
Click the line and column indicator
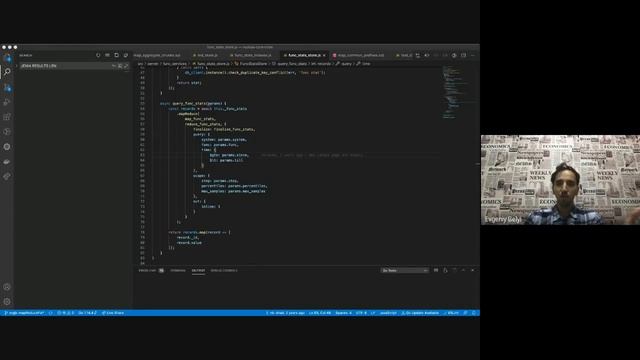[320, 313]
